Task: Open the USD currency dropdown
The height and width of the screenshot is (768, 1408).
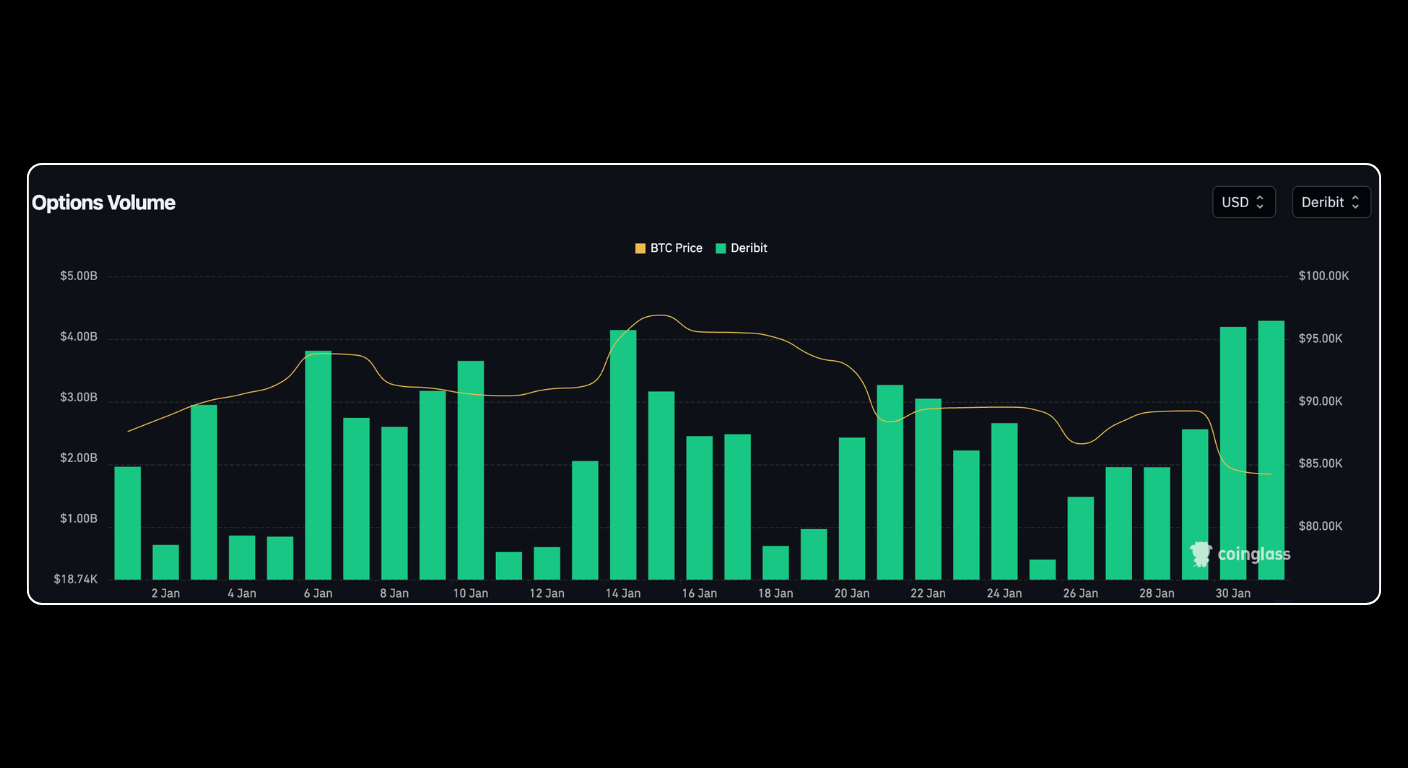Action: [1243, 201]
